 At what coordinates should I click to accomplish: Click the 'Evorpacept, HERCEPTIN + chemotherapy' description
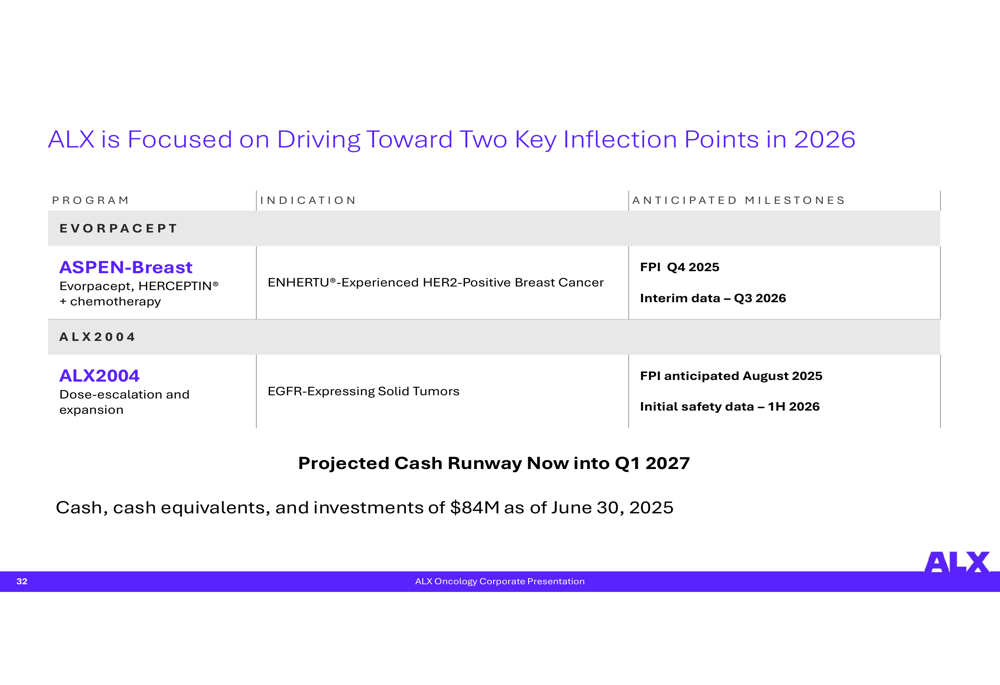click(139, 293)
